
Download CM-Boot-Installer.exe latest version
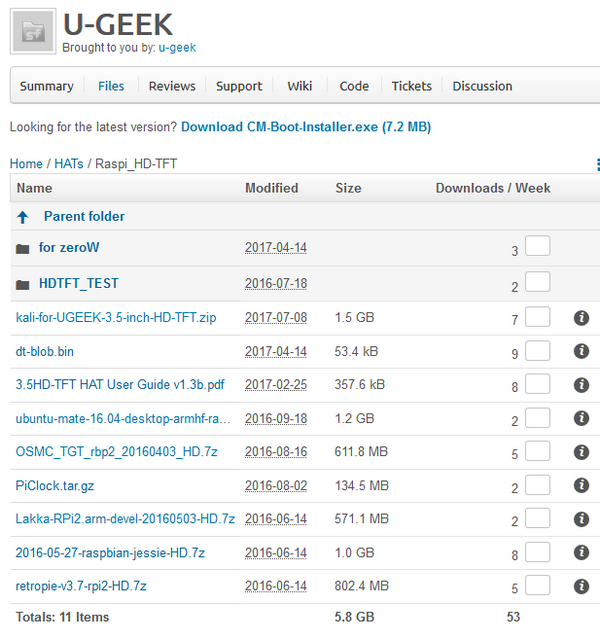point(306,127)
